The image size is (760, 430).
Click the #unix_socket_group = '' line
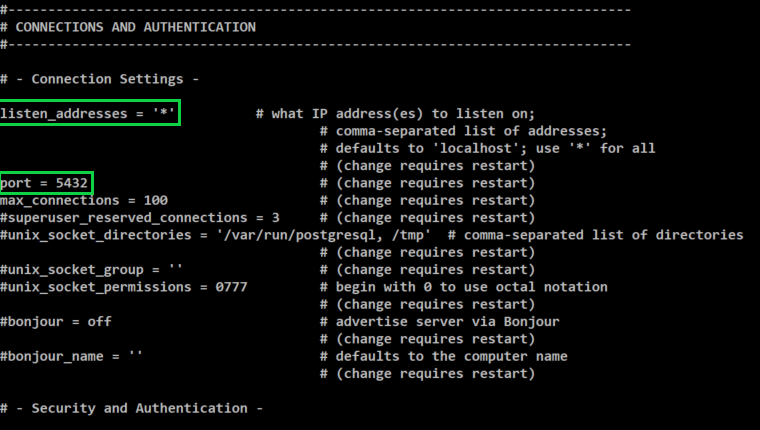[x=92, y=270]
